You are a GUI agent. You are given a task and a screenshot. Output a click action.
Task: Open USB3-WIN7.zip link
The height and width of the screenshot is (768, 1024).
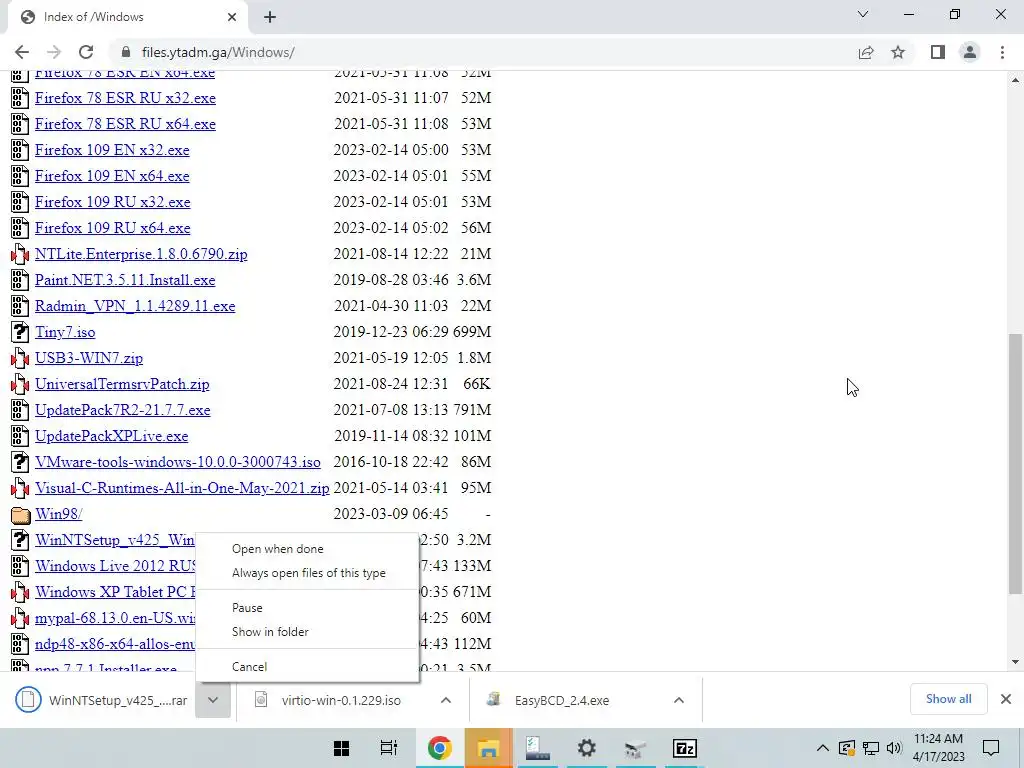89,358
